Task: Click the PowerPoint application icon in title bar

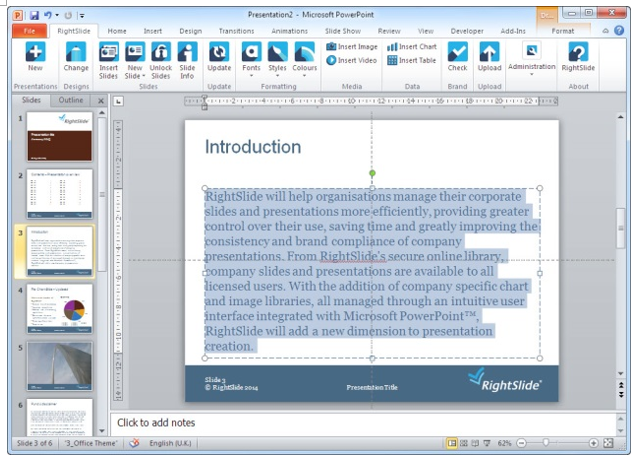Action: click(x=18, y=15)
